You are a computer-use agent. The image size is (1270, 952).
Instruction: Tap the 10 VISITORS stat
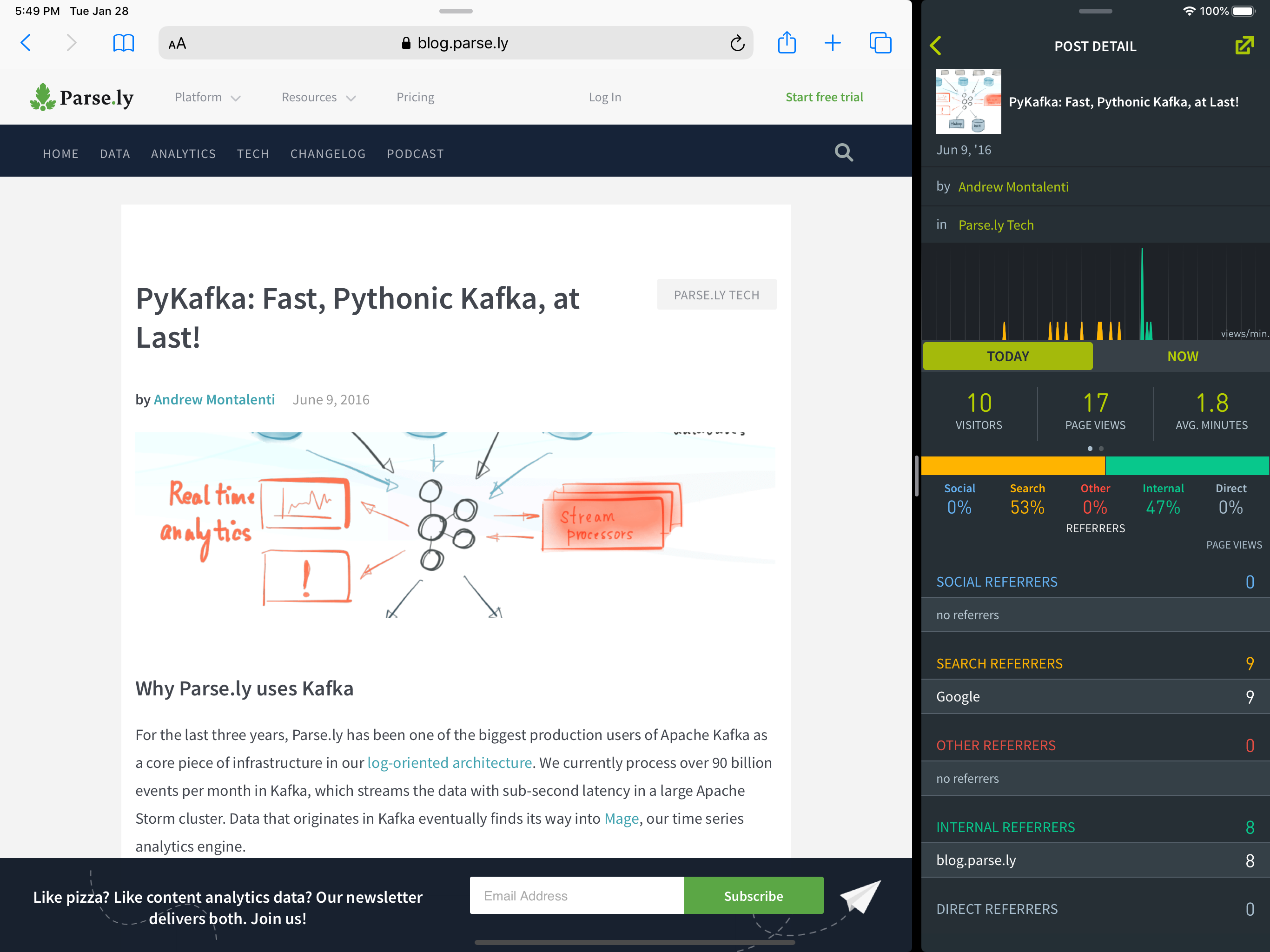979,411
